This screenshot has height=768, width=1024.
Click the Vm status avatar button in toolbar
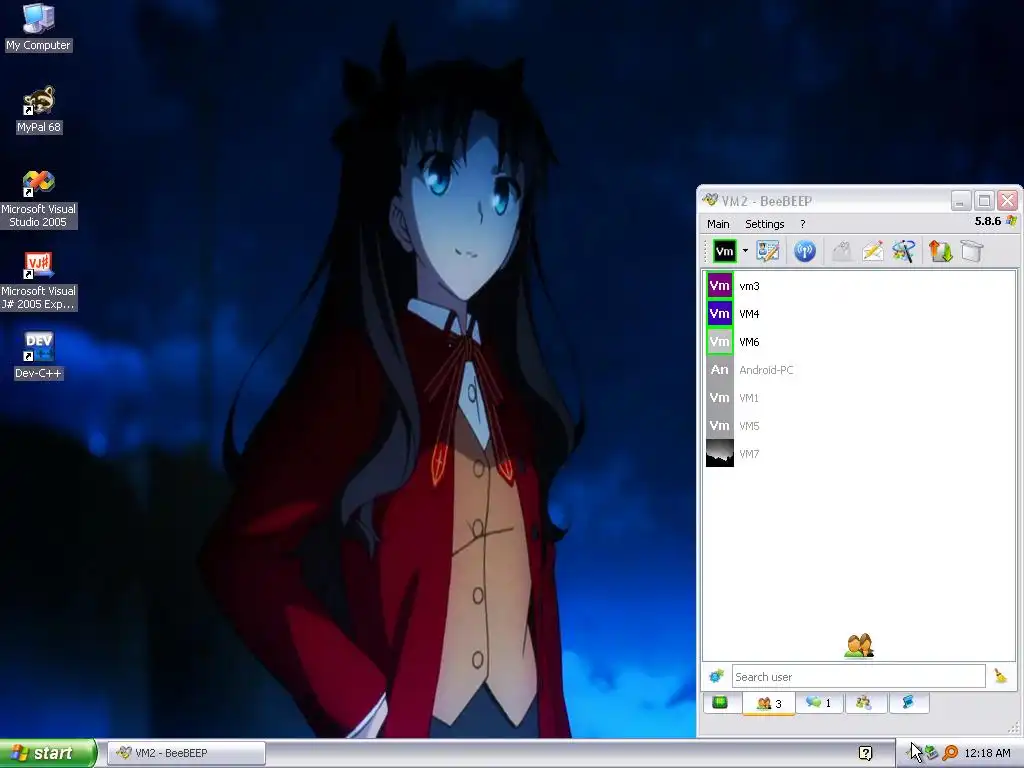(724, 251)
